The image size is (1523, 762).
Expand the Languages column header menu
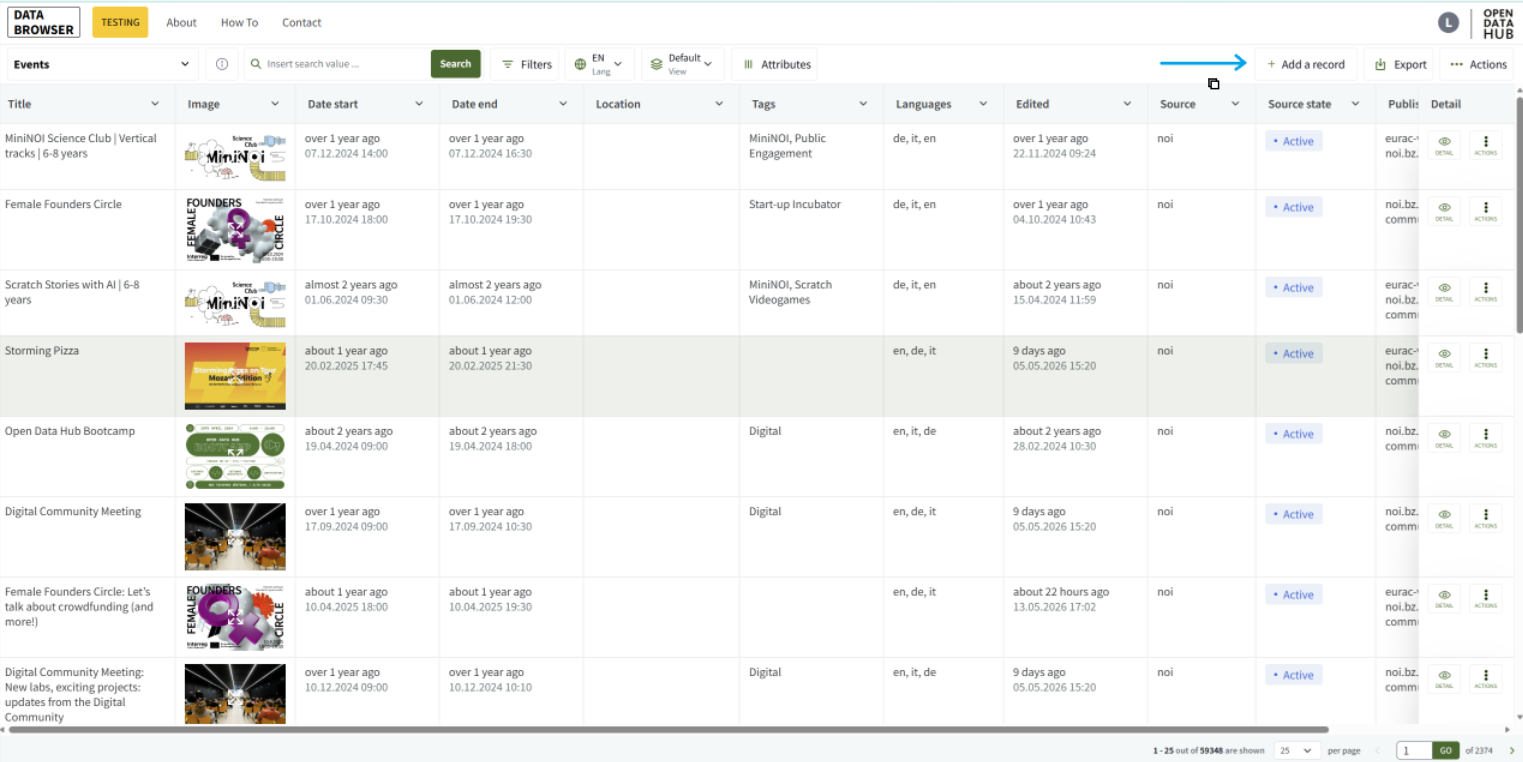pos(983,104)
